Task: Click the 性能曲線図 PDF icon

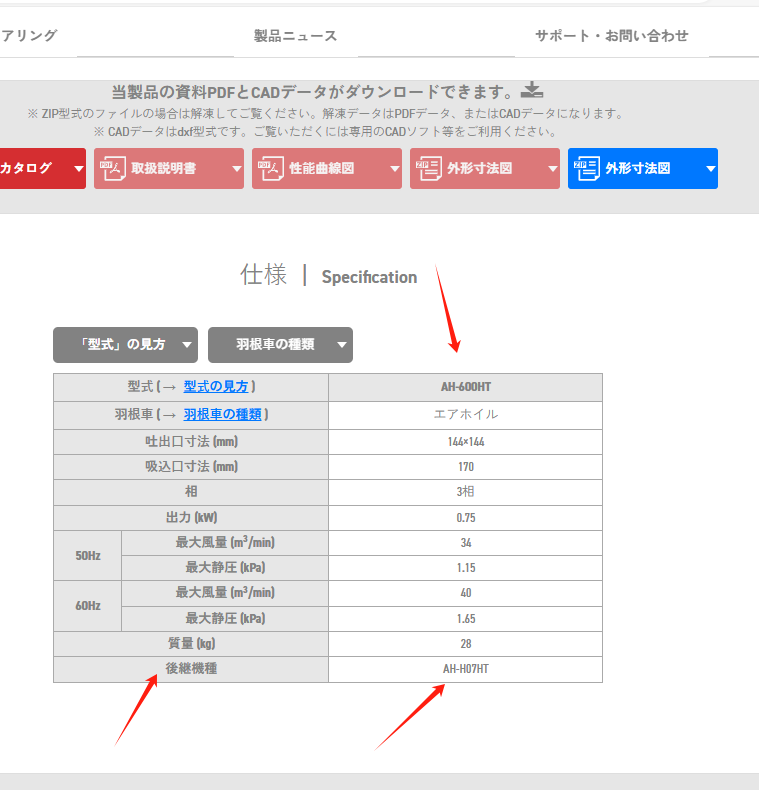Action: click(x=271, y=168)
